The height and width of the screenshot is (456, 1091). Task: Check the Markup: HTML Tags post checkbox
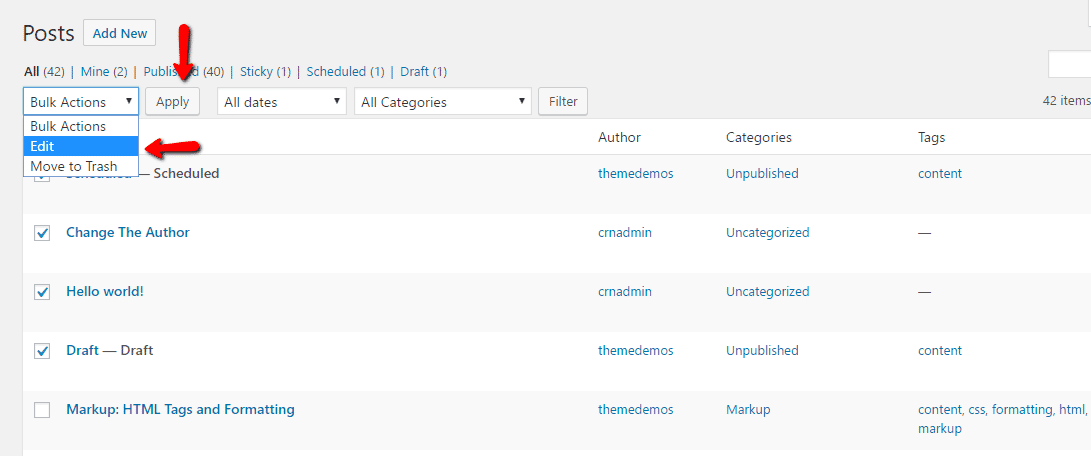tap(42, 410)
